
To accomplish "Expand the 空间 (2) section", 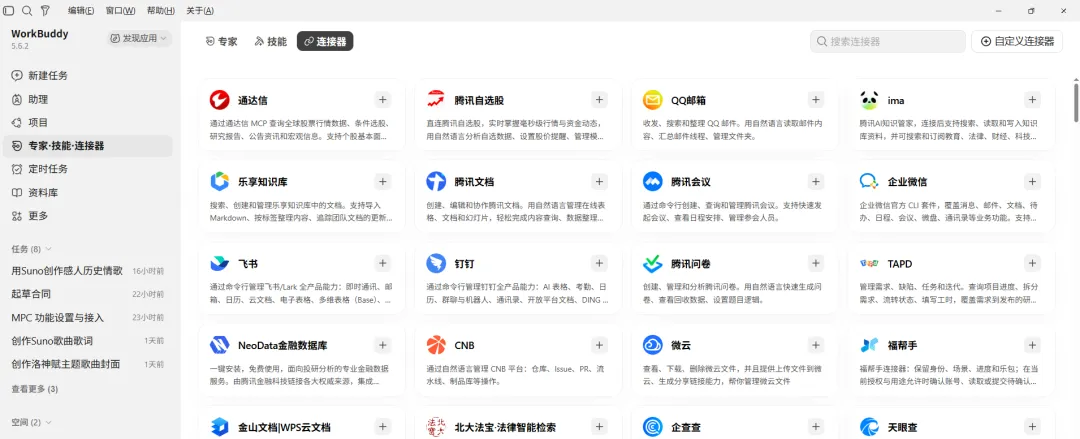I will [x=32, y=422].
